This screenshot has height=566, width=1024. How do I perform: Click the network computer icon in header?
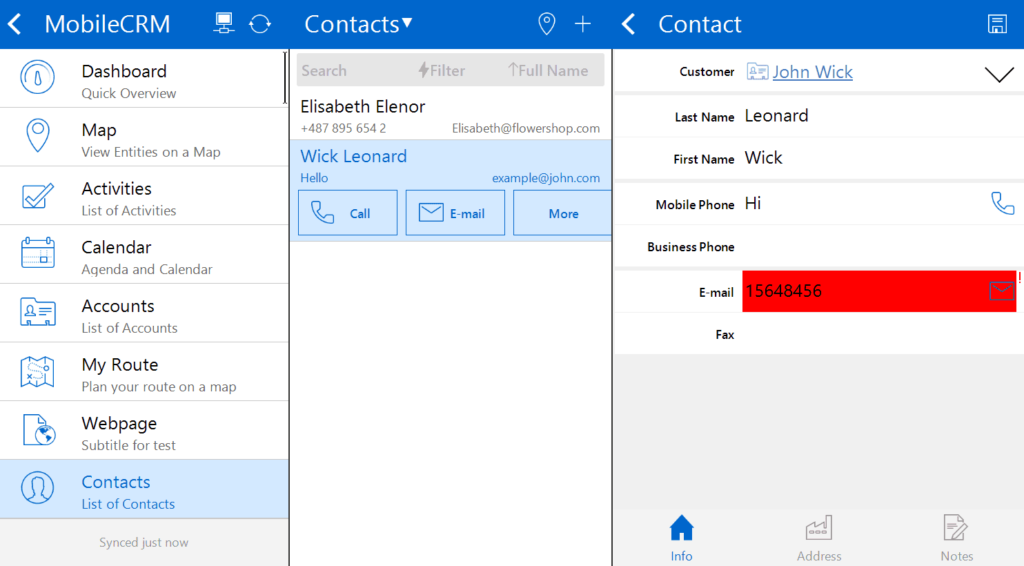(x=224, y=24)
